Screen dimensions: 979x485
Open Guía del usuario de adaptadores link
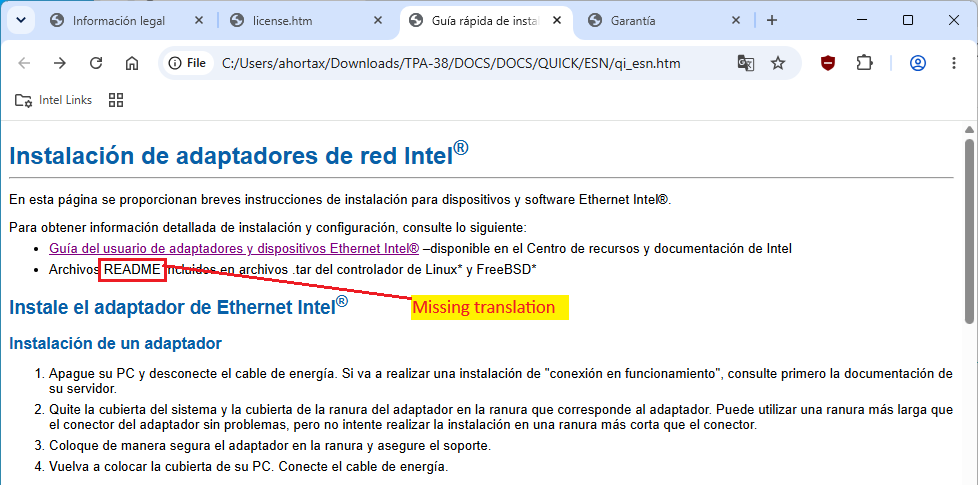click(234, 248)
